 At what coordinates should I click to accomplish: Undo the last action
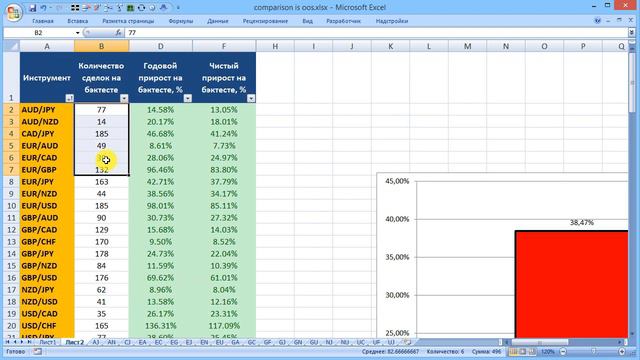tap(43, 8)
